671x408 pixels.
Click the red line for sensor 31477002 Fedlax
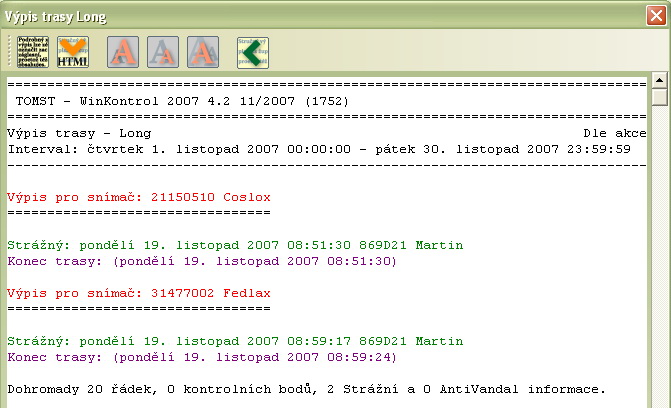(x=138, y=292)
